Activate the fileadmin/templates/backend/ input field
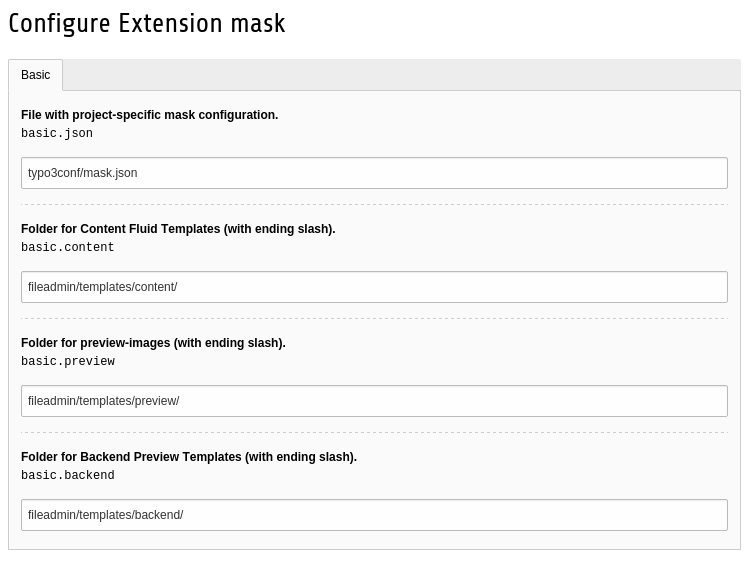 click(x=374, y=515)
